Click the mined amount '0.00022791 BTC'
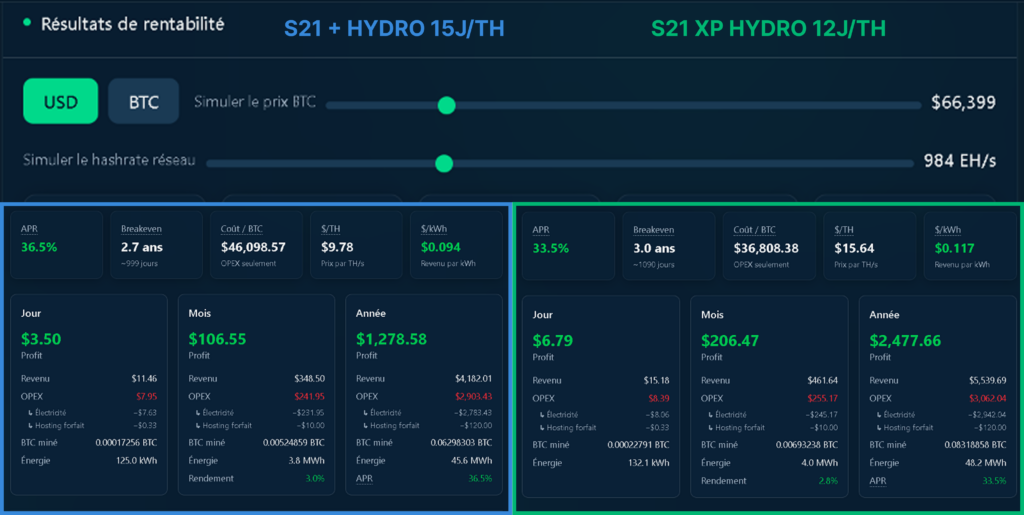Viewport: 1024px width, 515px height. [639, 445]
